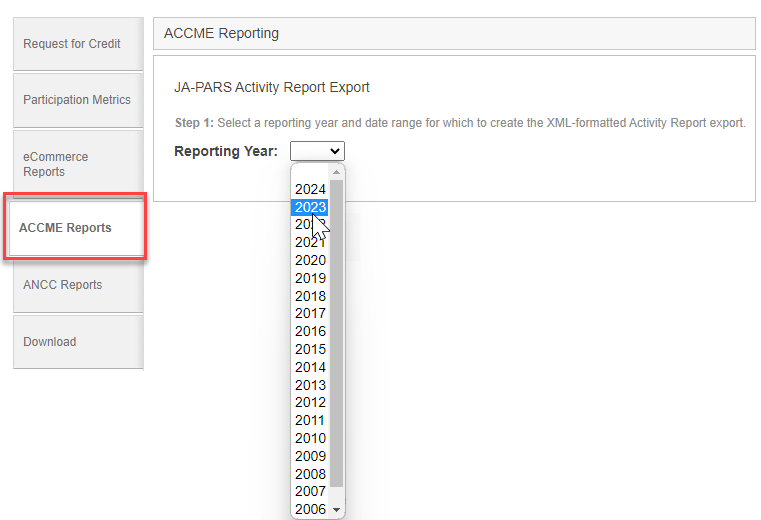The image size is (761, 520).
Task: Select highlighted year 2023
Action: (x=311, y=207)
